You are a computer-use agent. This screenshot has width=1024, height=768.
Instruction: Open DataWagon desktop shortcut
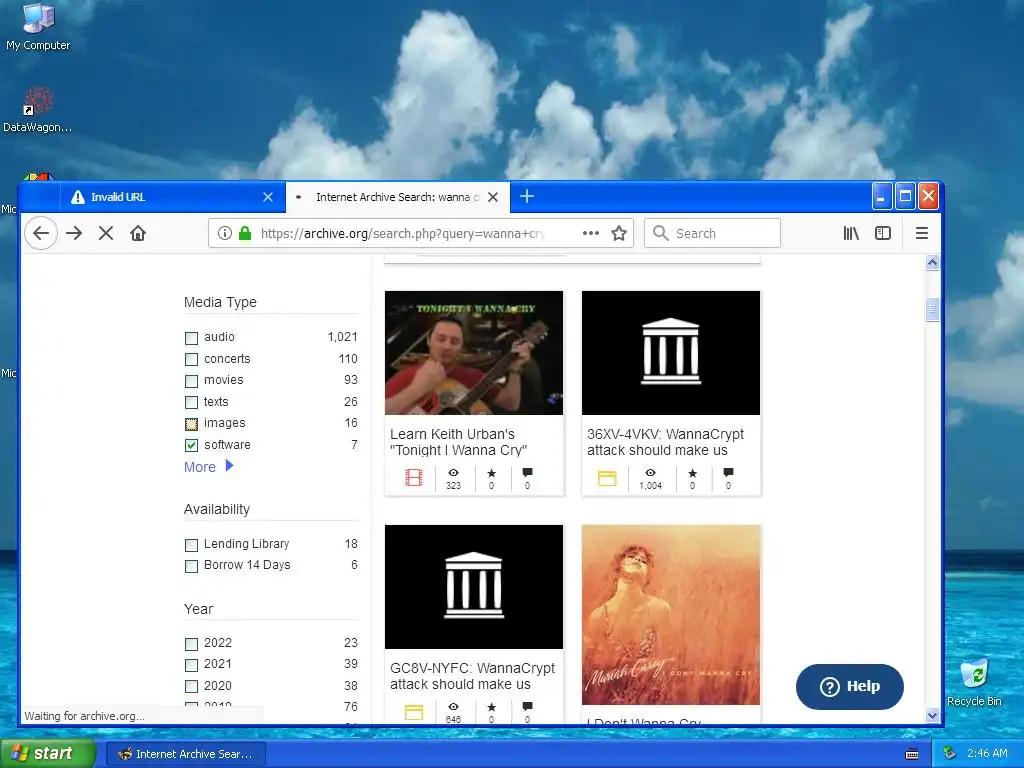pos(37,110)
